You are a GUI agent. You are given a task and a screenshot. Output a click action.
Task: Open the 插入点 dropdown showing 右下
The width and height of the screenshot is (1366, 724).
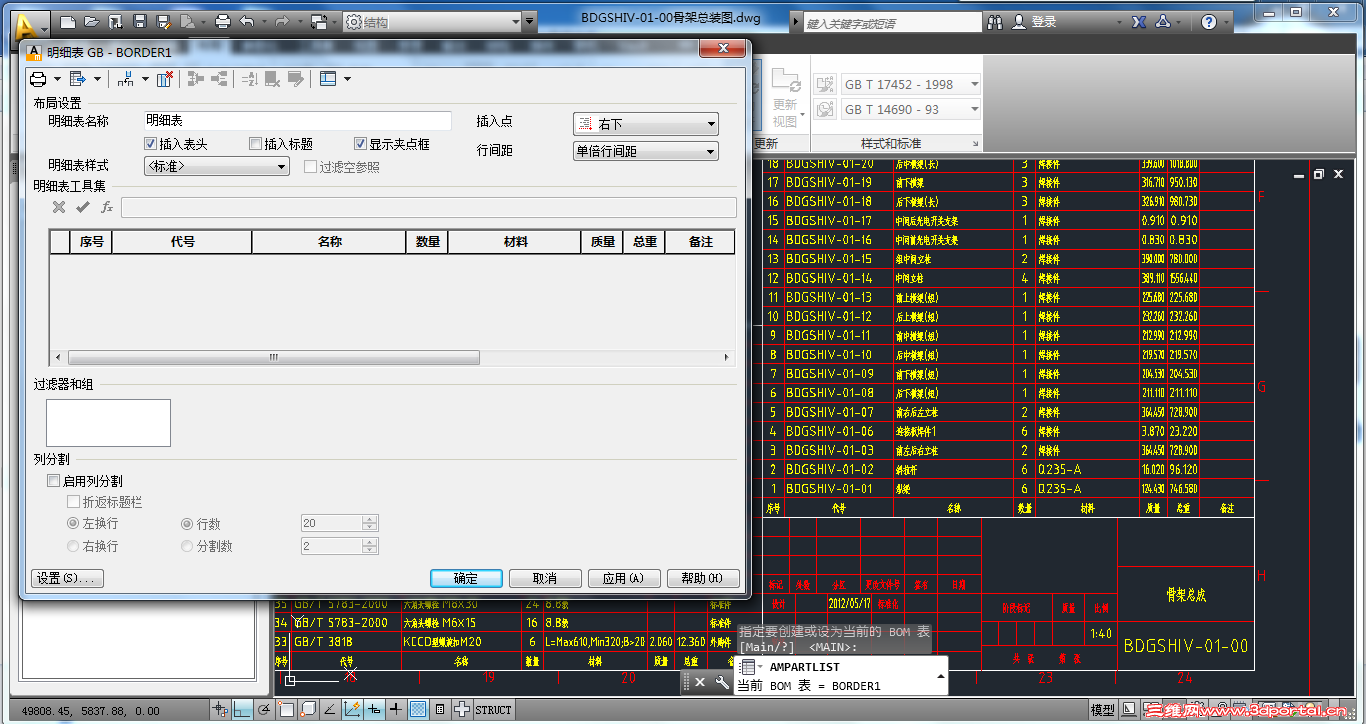tap(646, 124)
